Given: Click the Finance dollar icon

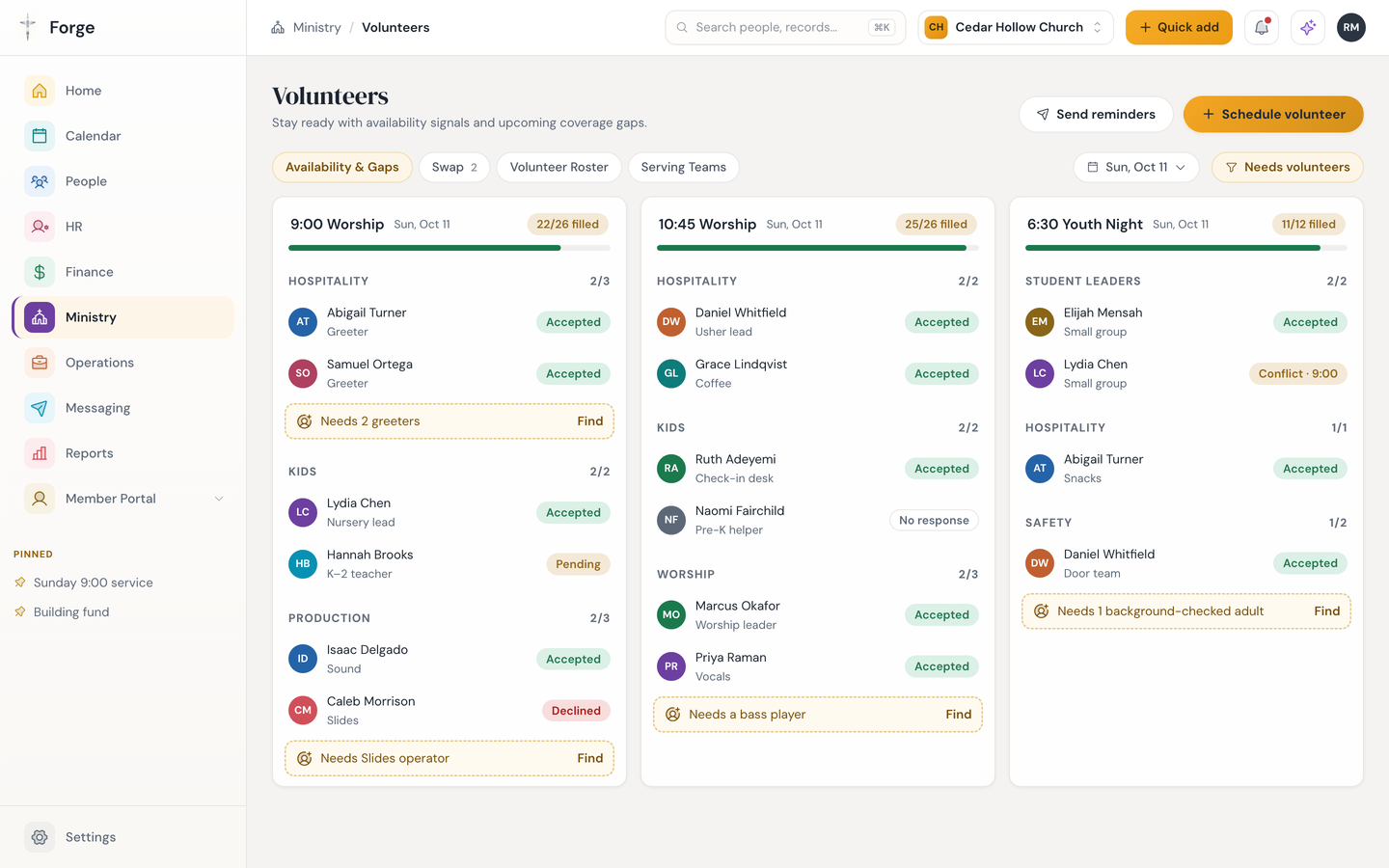Looking at the screenshot, I should coord(40,272).
